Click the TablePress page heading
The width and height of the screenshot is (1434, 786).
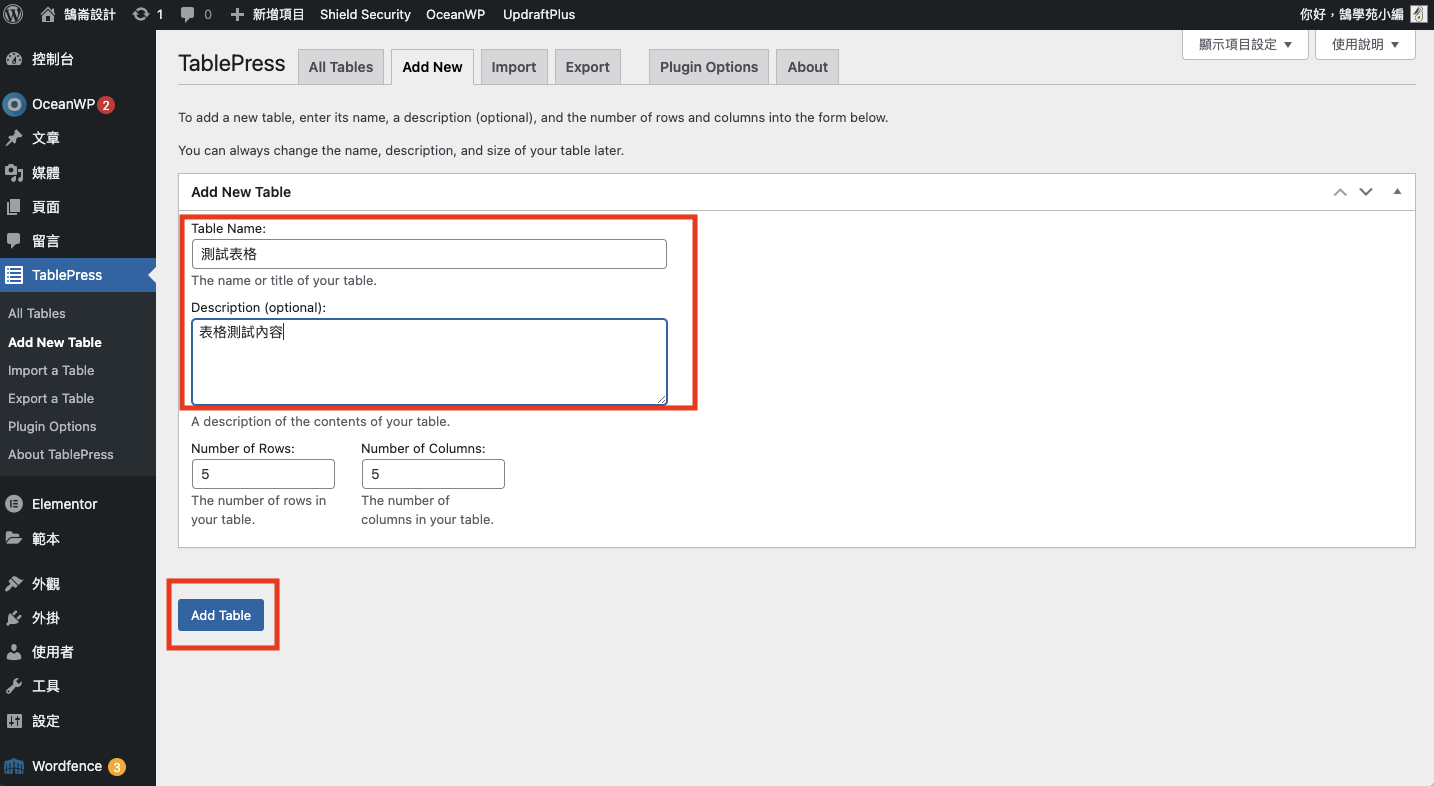click(x=232, y=64)
